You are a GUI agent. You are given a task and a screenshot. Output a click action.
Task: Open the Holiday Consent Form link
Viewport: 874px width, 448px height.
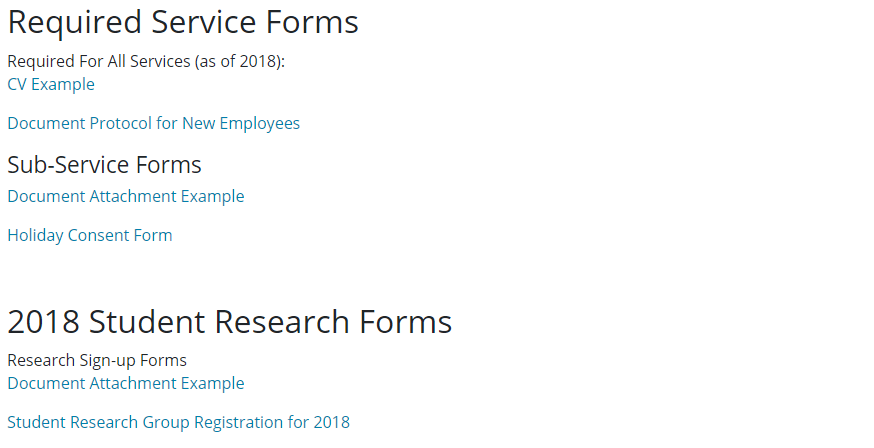coord(90,236)
